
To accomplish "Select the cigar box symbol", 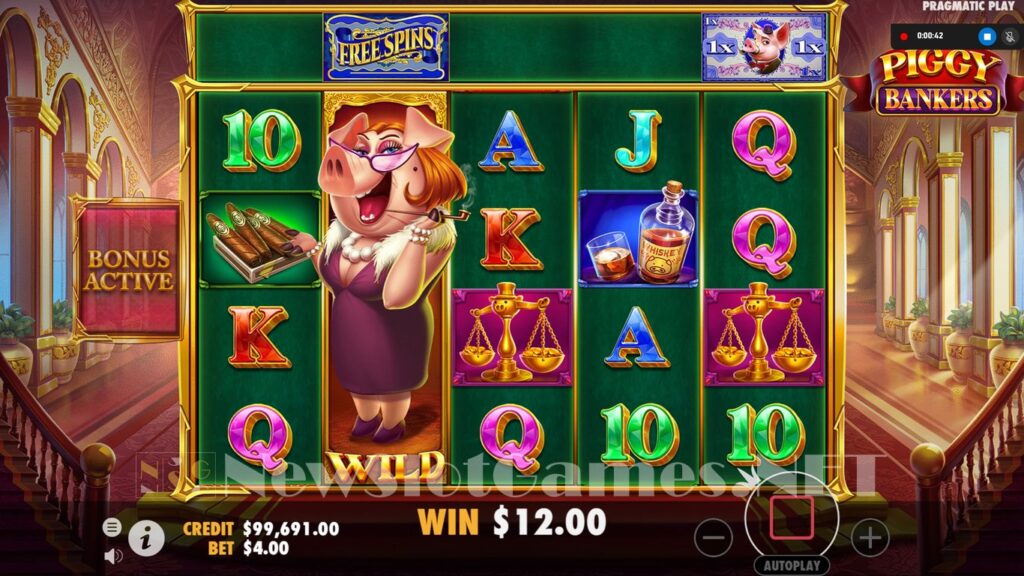I will click(260, 240).
